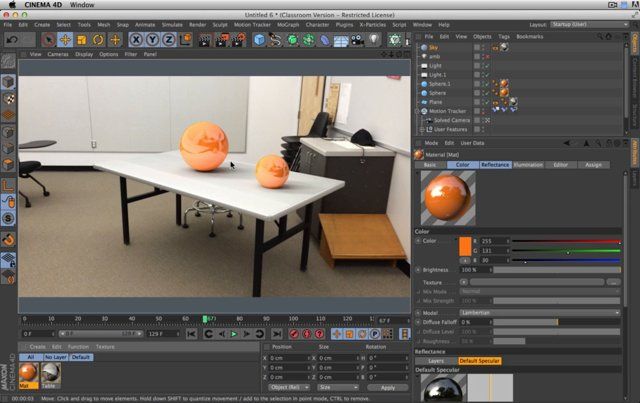This screenshot has height=403, width=640.
Task: Click the Default filter in Material Manager
Action: coord(81,357)
